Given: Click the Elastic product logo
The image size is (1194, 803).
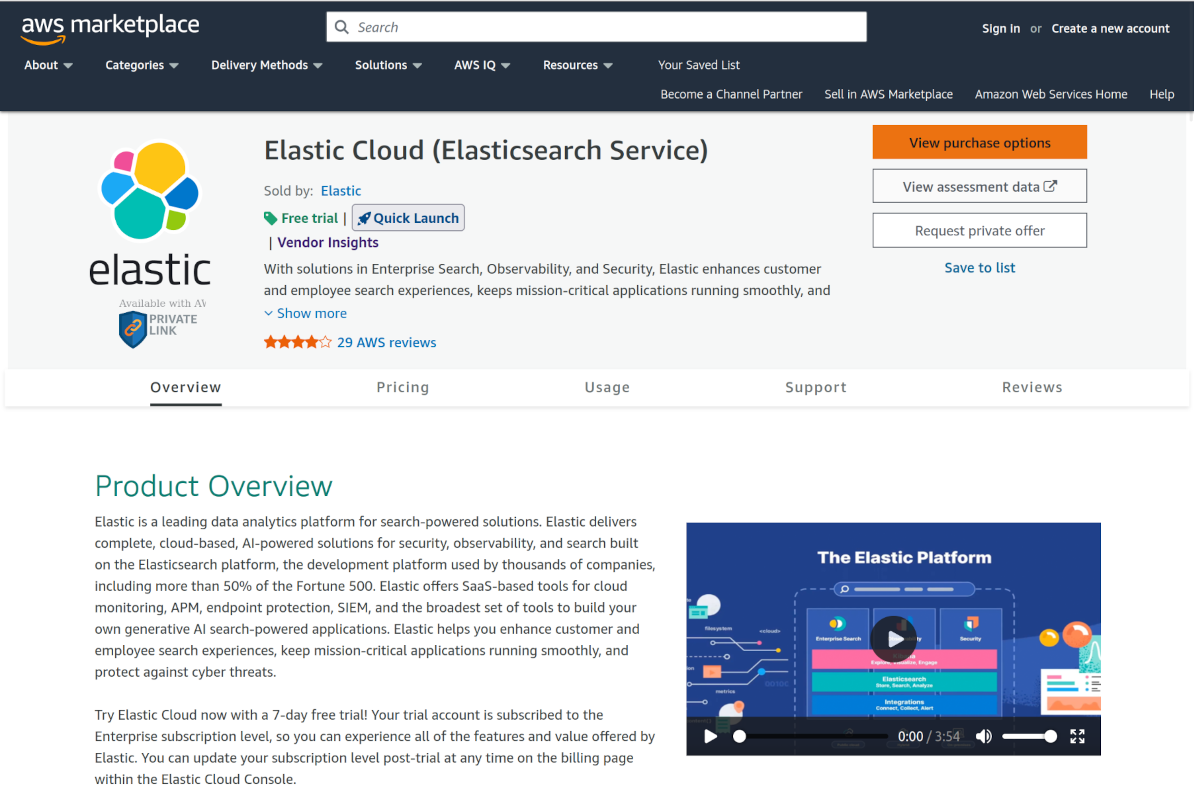Looking at the screenshot, I should [150, 213].
